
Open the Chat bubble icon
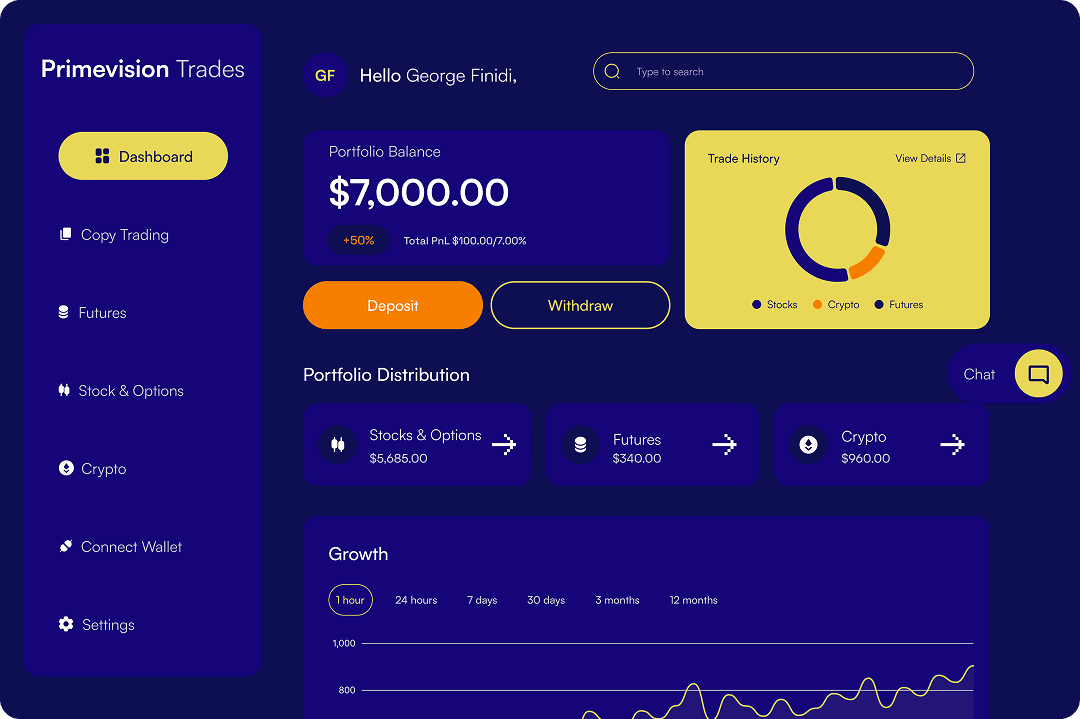click(1038, 373)
